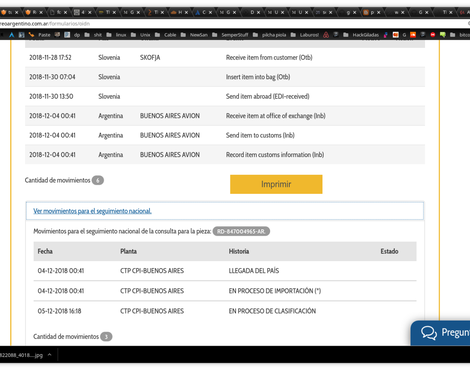Click date '2018-11-28 17:52'
Screen dimensions: 470x370
point(50,57)
